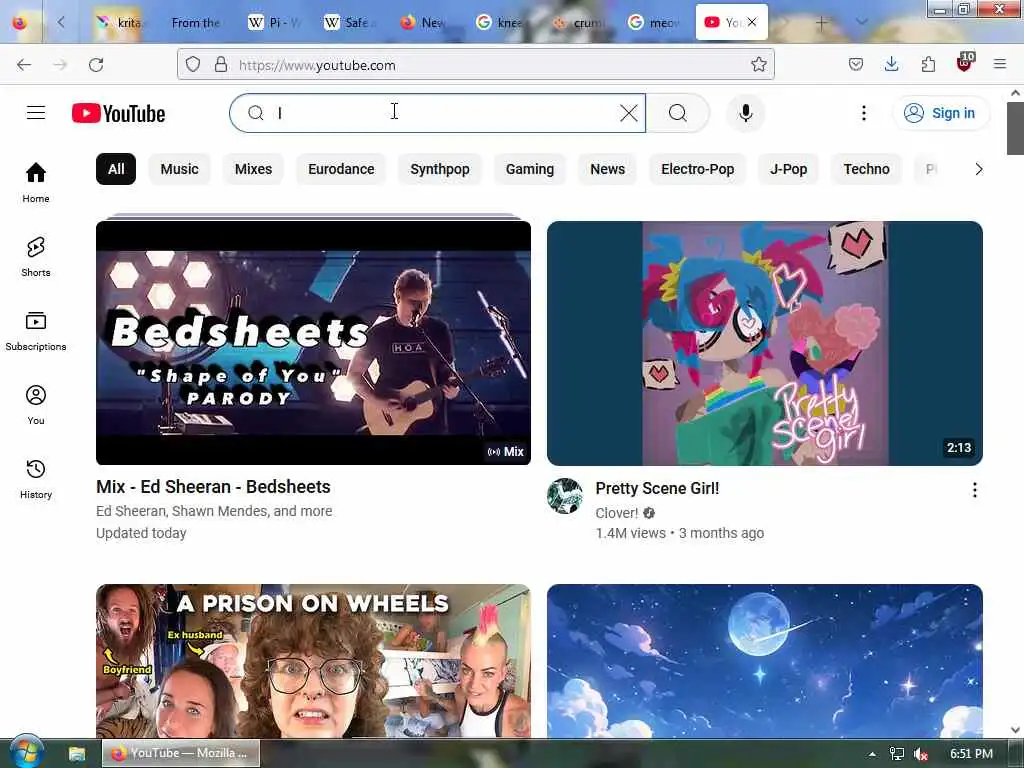The image size is (1024, 768).
Task: Switch to the crumb browser tab
Action: pos(577,23)
